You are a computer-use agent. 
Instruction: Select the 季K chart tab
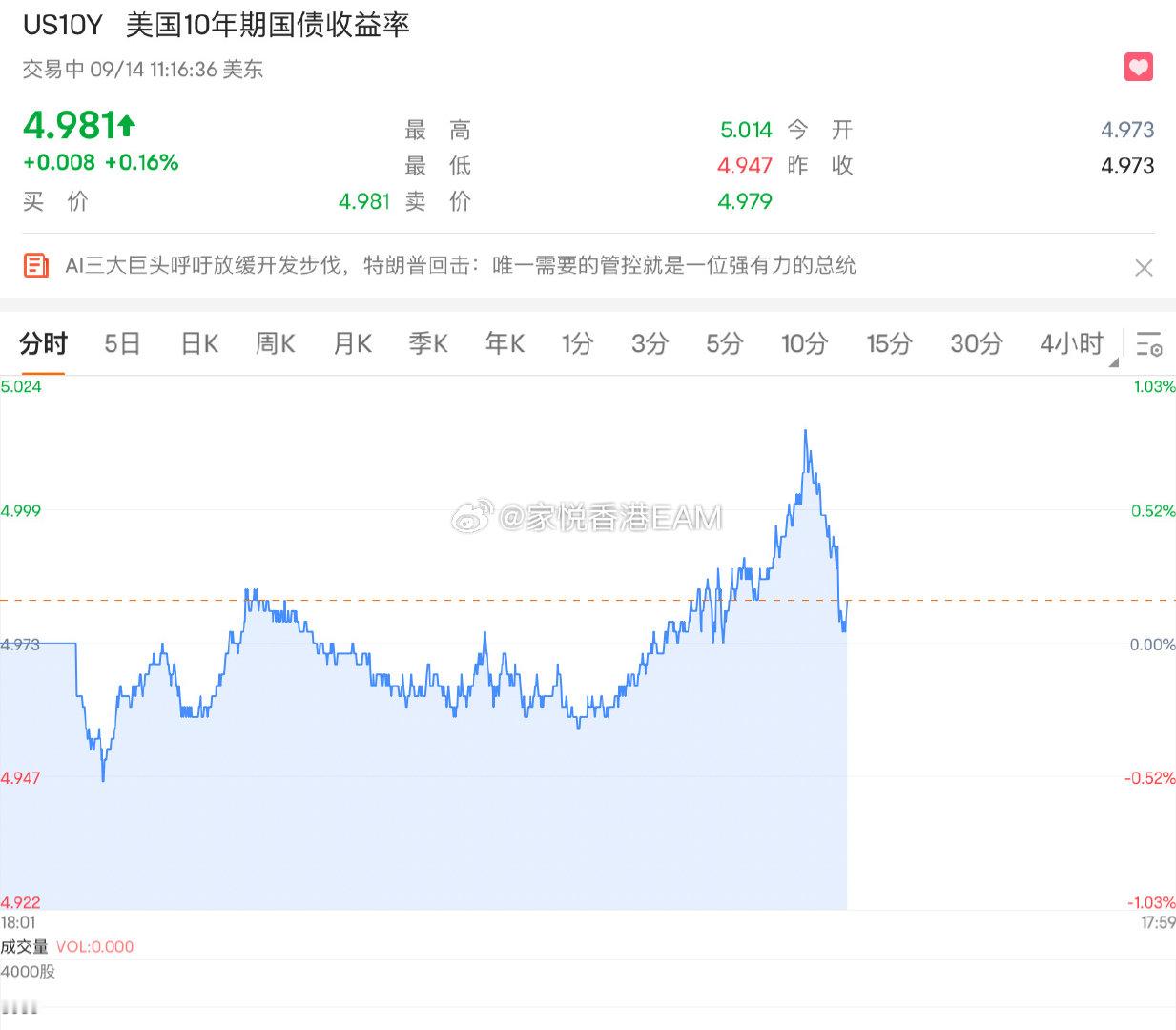point(428,343)
